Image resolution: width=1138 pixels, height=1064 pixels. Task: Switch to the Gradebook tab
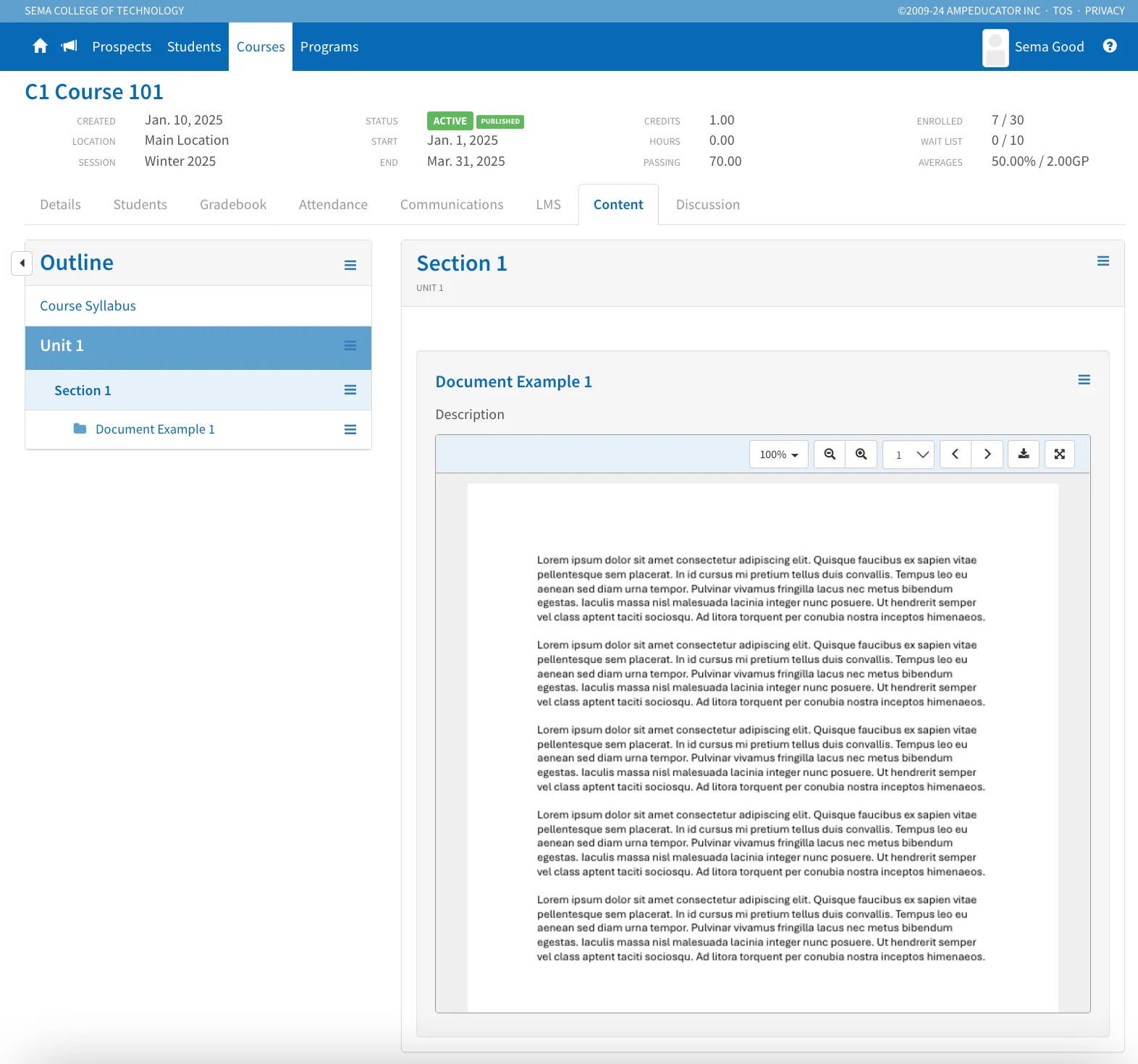pos(233,205)
